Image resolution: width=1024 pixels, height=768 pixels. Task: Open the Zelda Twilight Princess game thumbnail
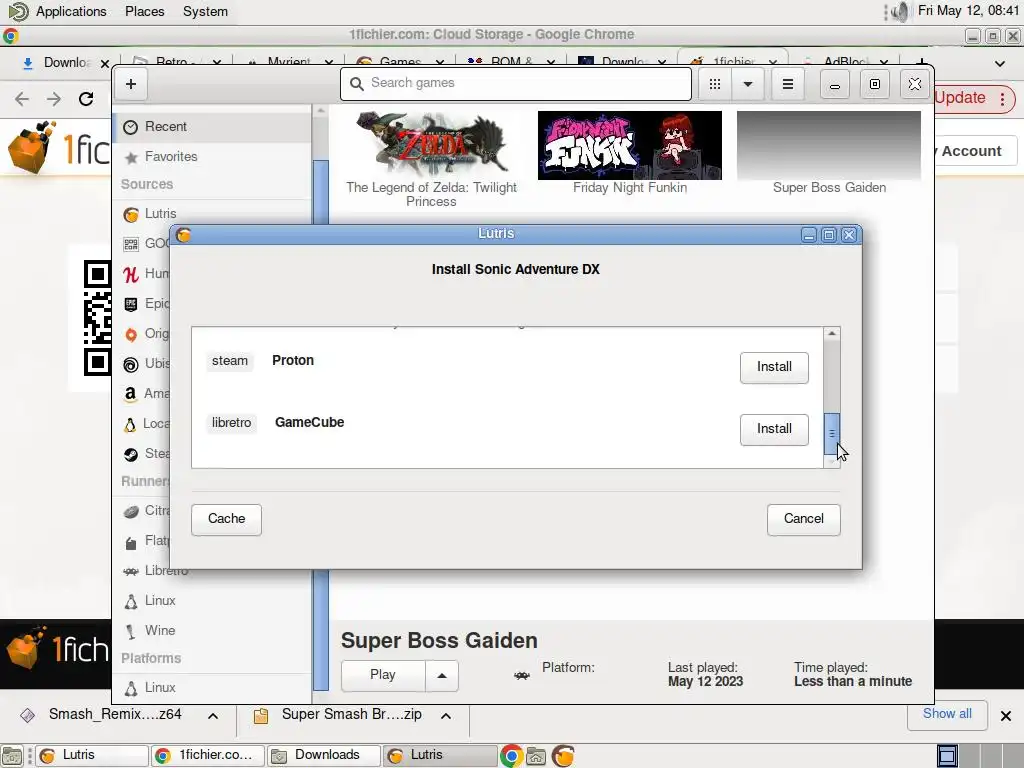click(x=432, y=145)
